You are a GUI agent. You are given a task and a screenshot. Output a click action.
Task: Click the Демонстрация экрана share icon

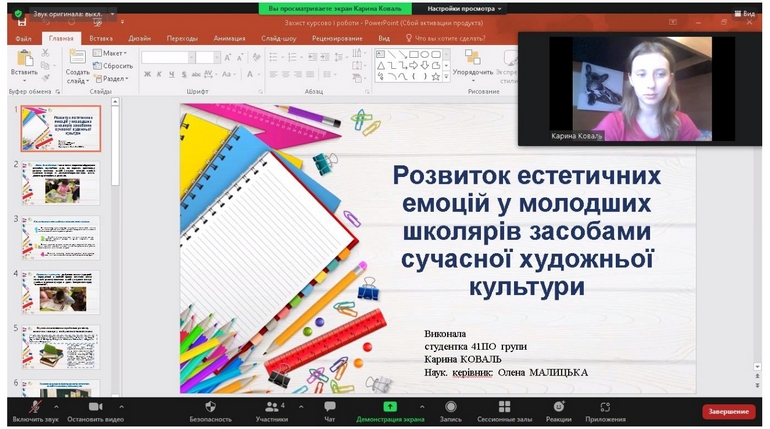(390, 406)
